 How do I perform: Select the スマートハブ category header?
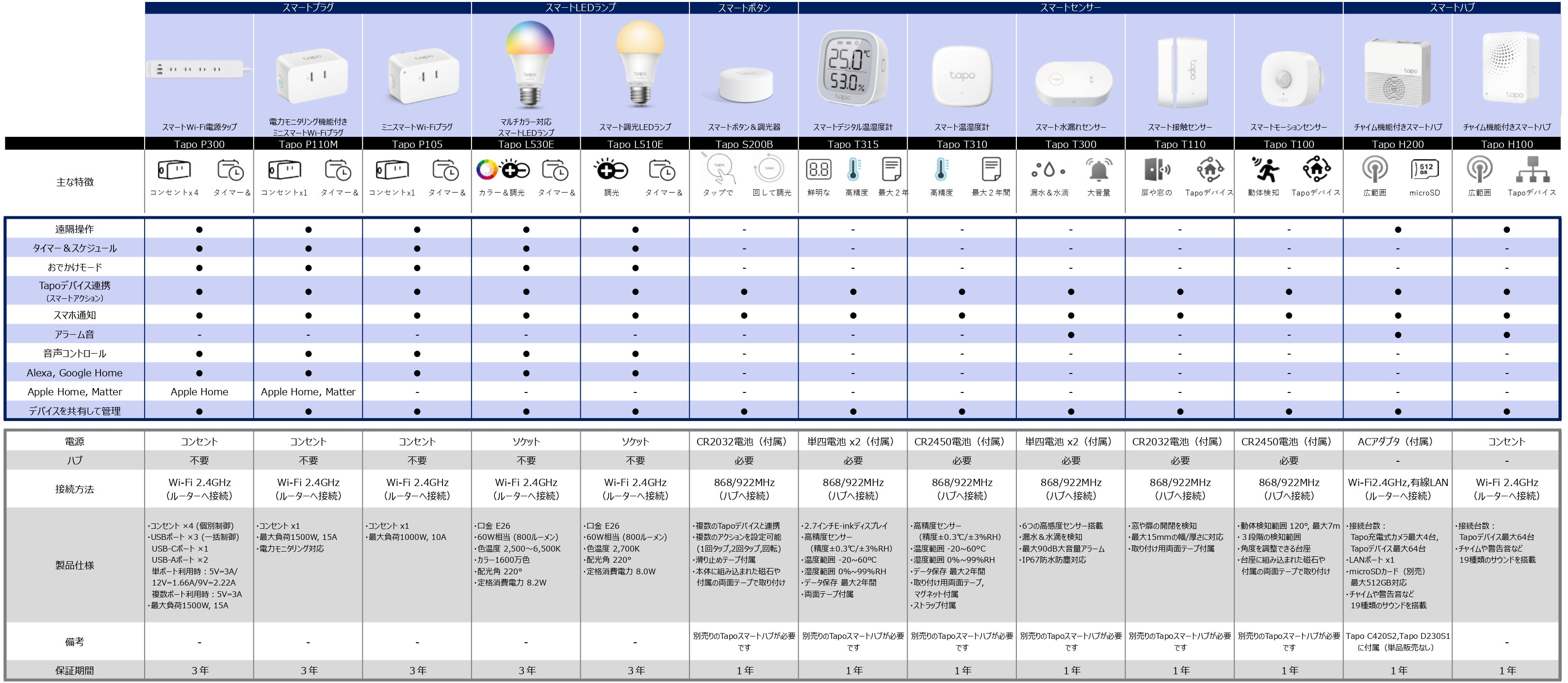coord(1452,7)
